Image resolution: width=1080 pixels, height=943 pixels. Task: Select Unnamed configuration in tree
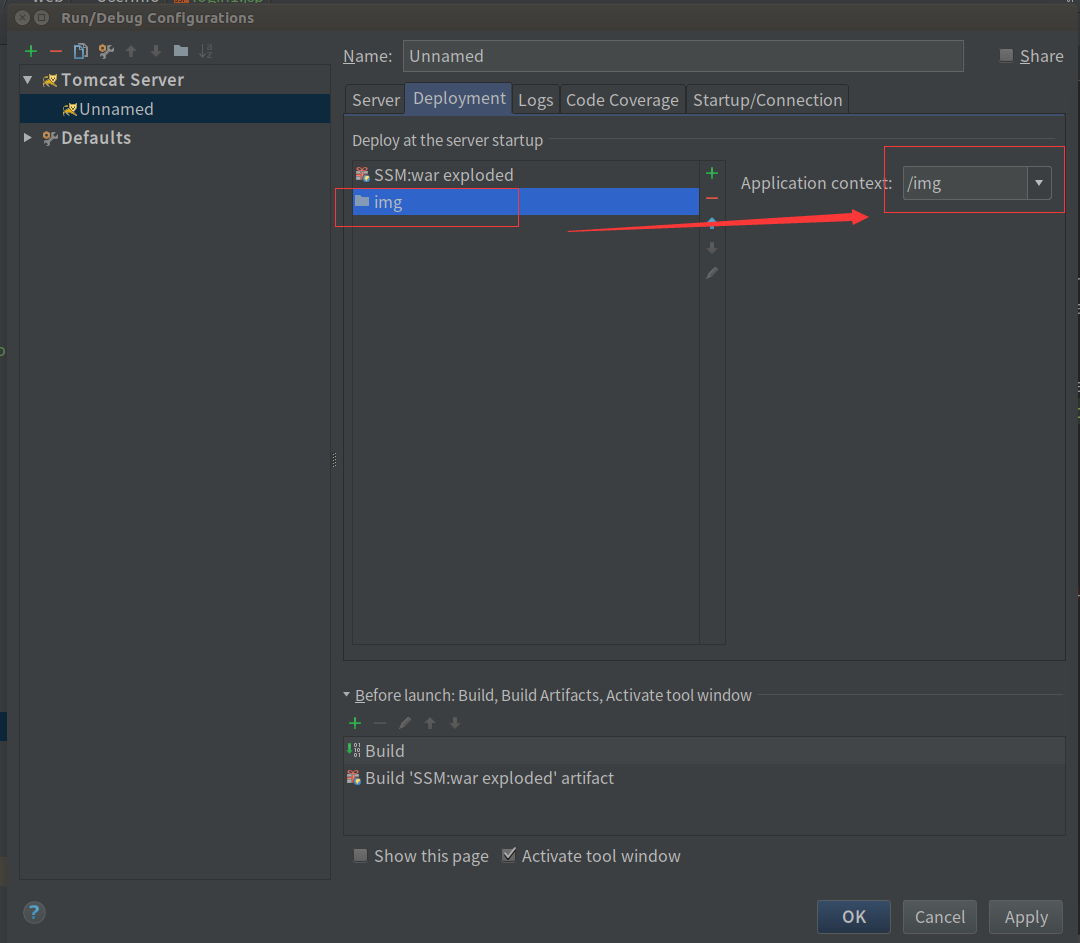tap(175, 109)
